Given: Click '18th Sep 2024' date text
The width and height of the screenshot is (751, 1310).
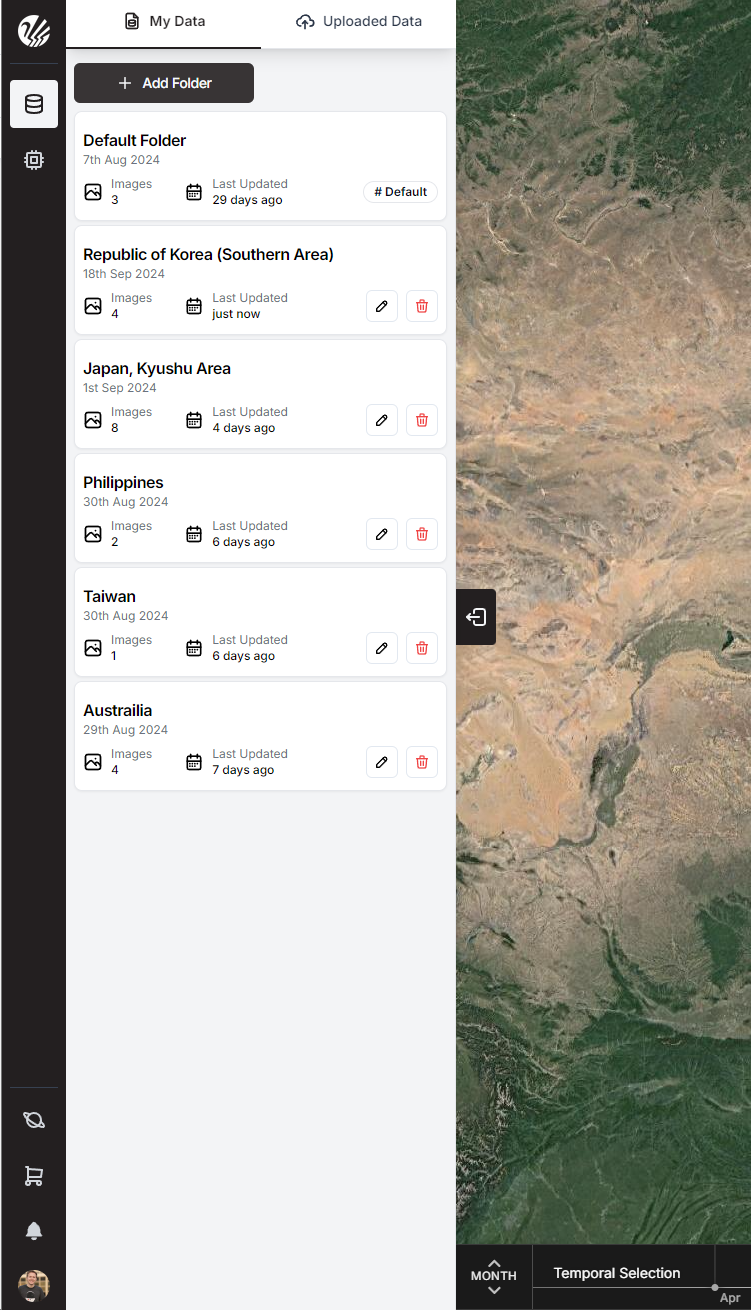Looking at the screenshot, I should [x=124, y=274].
